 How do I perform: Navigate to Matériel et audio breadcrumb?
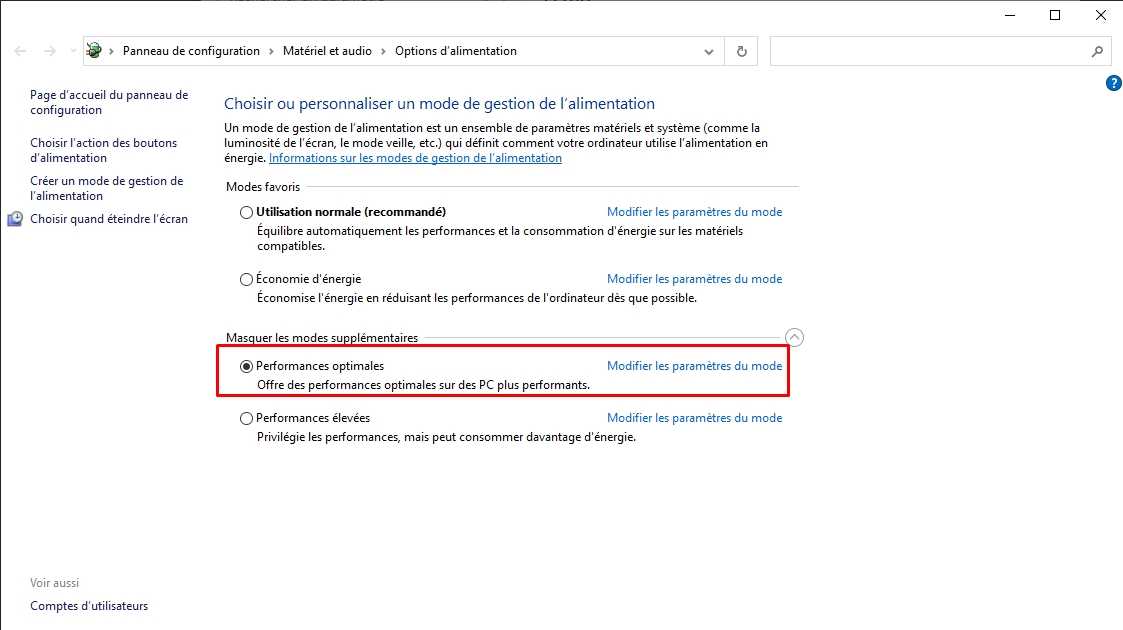(x=327, y=51)
